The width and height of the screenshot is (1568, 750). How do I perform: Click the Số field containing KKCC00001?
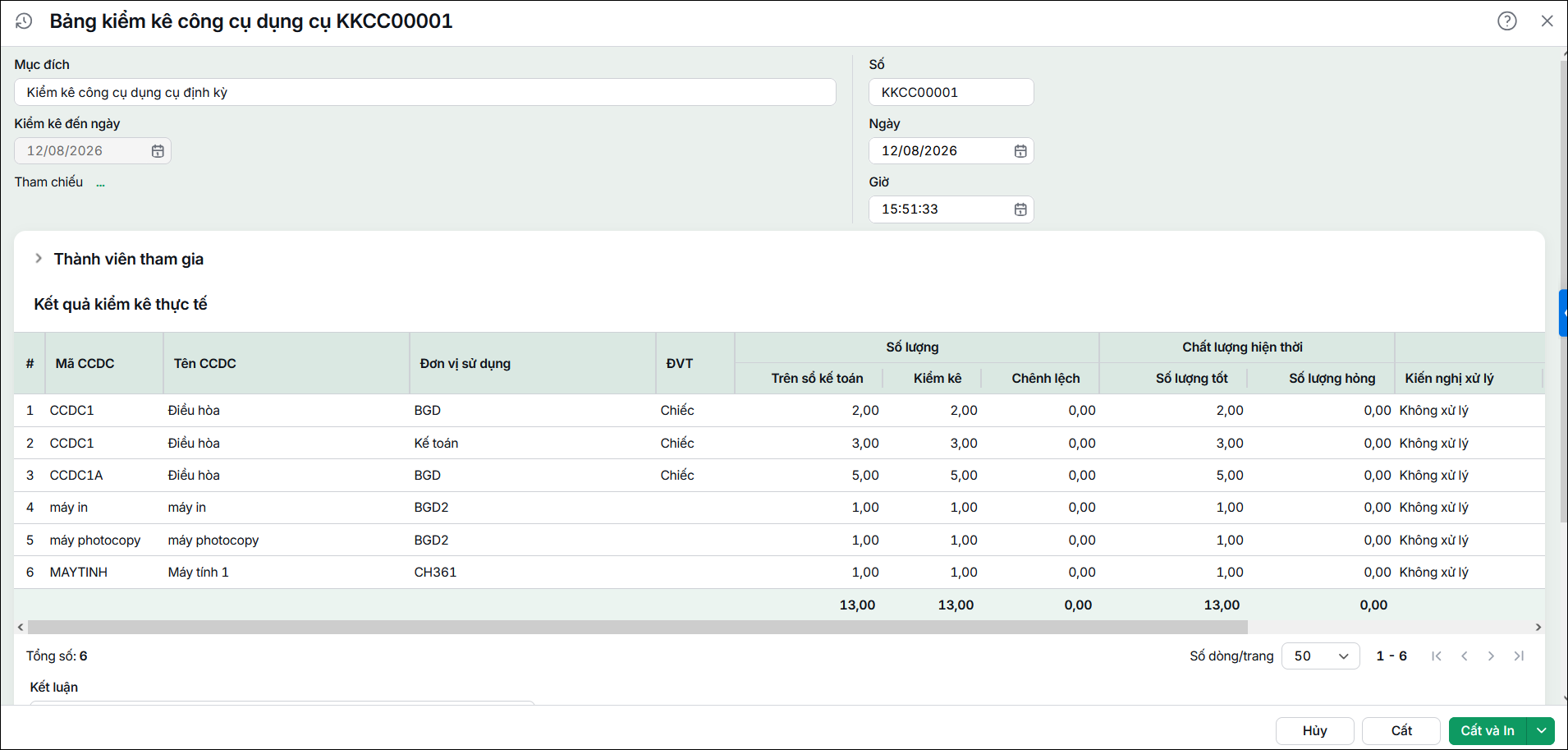[951, 92]
